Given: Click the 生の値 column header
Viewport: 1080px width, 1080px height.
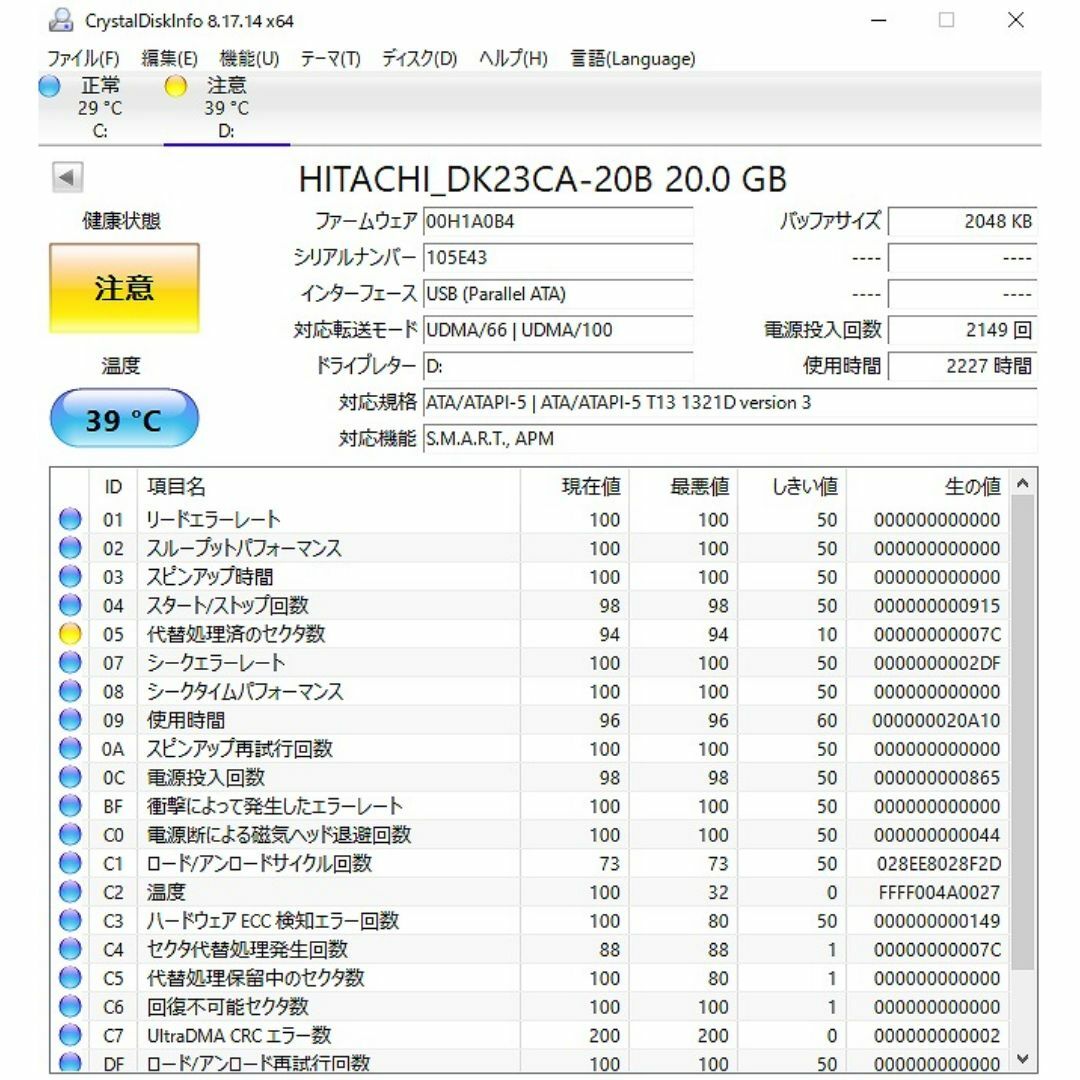Looking at the screenshot, I should 928,487.
